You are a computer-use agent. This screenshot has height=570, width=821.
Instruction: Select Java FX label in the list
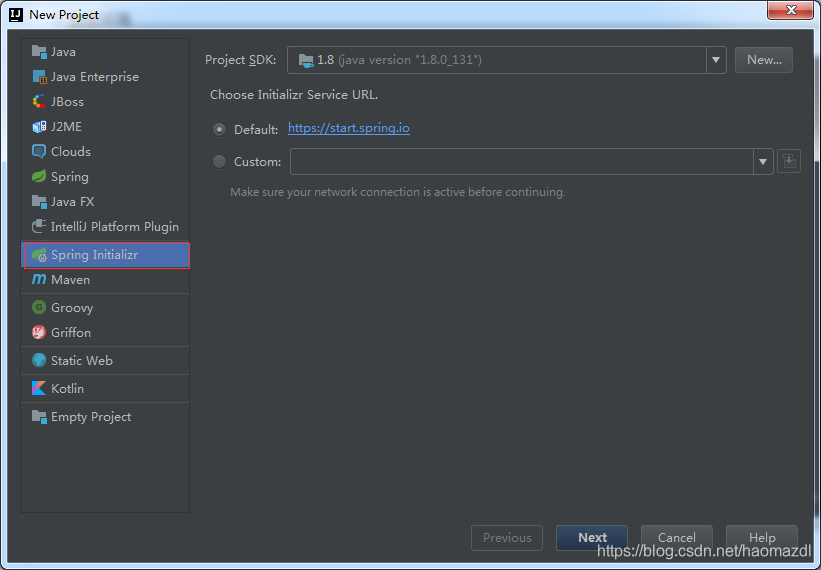coord(73,202)
